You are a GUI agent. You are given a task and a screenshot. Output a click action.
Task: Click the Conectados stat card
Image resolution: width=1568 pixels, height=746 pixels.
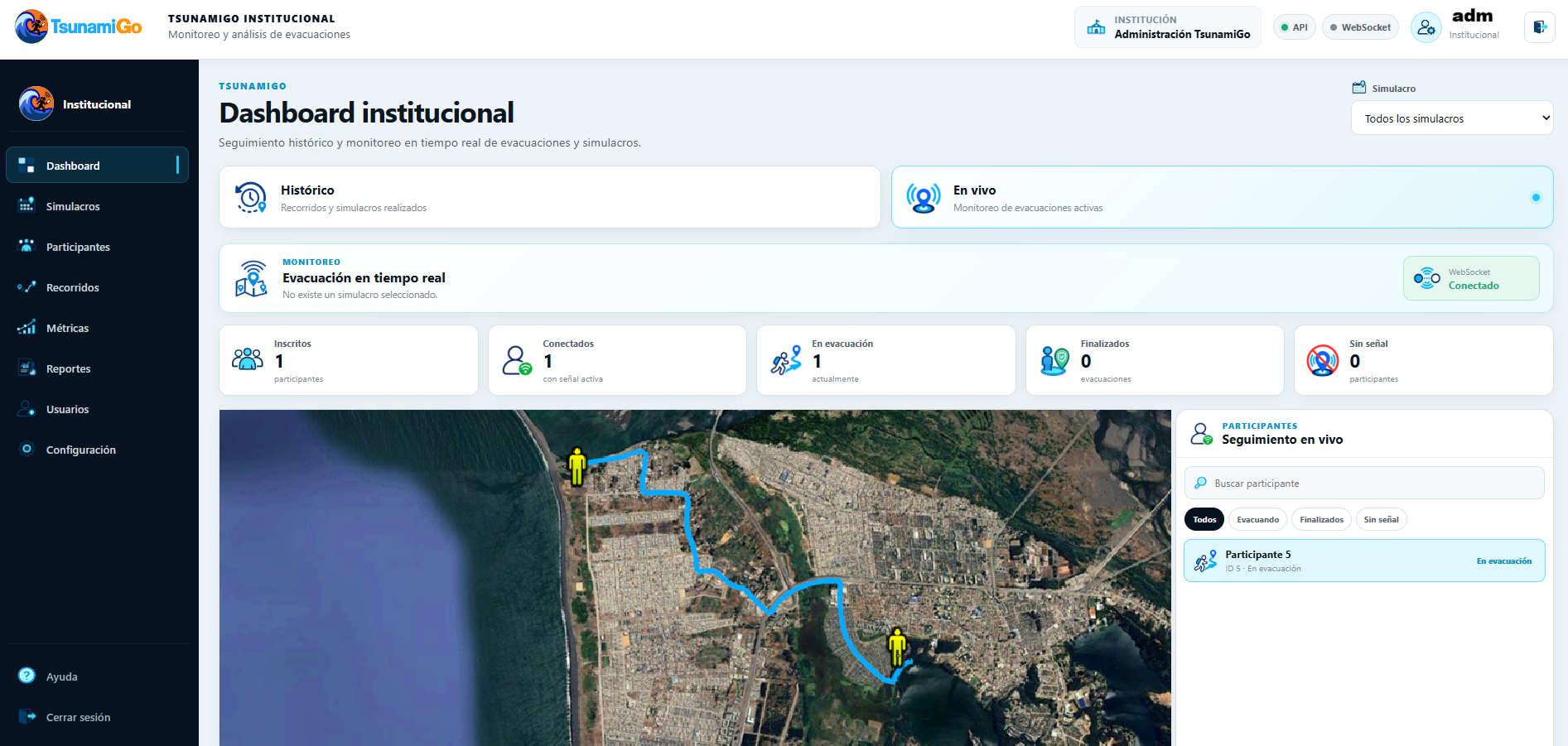point(617,360)
